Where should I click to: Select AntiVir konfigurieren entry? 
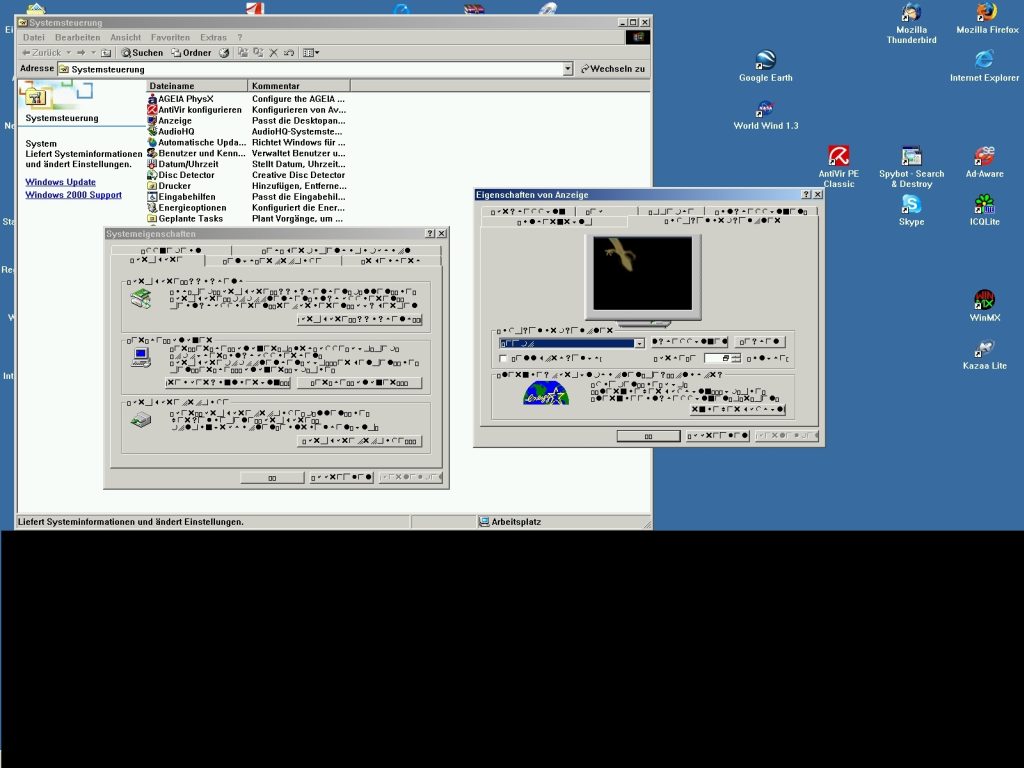click(x=195, y=110)
